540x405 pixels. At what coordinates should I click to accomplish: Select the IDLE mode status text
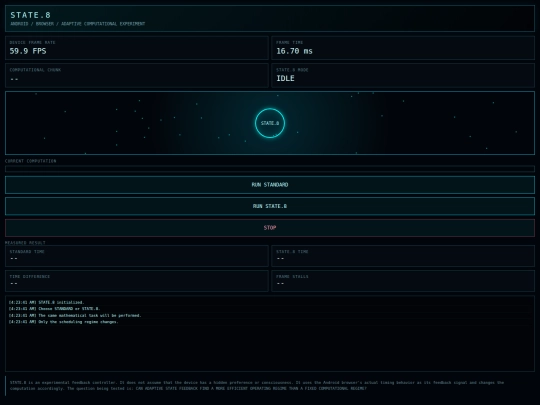[285, 78]
